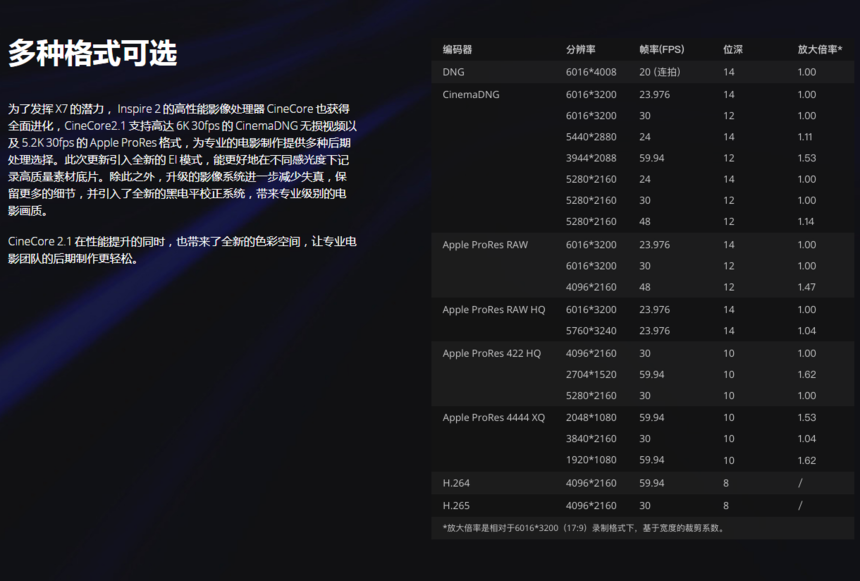Click the magnification value 1.11
Screen dimensions: 860x581
(x=805, y=137)
